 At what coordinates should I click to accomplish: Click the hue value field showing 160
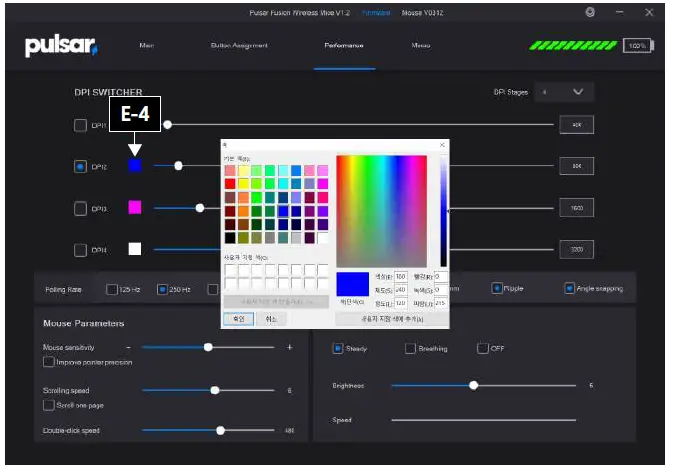401,277
